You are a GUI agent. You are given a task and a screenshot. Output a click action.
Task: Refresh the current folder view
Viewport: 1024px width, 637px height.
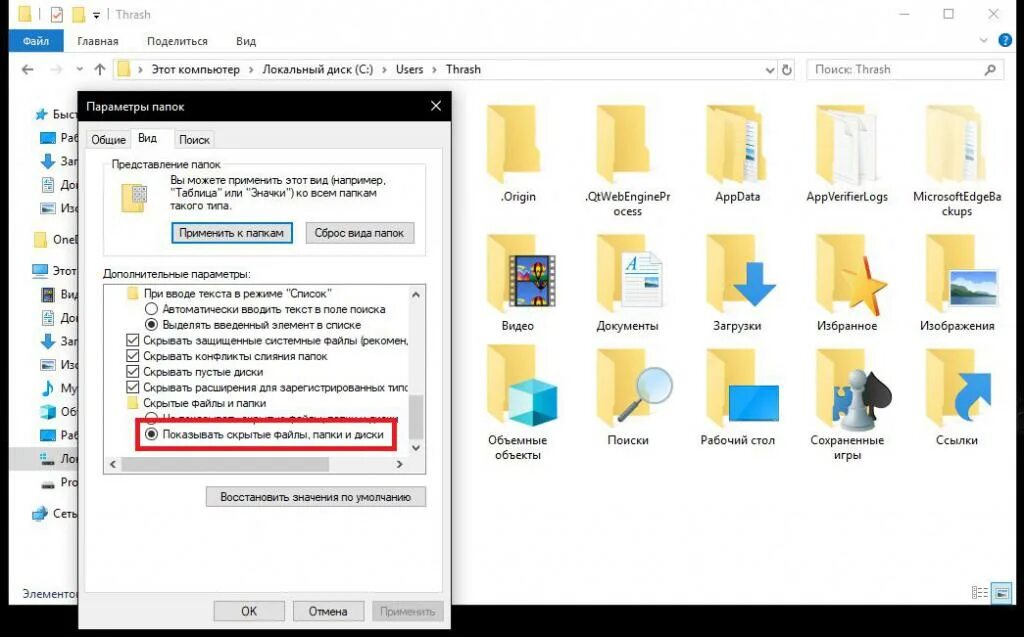(787, 69)
